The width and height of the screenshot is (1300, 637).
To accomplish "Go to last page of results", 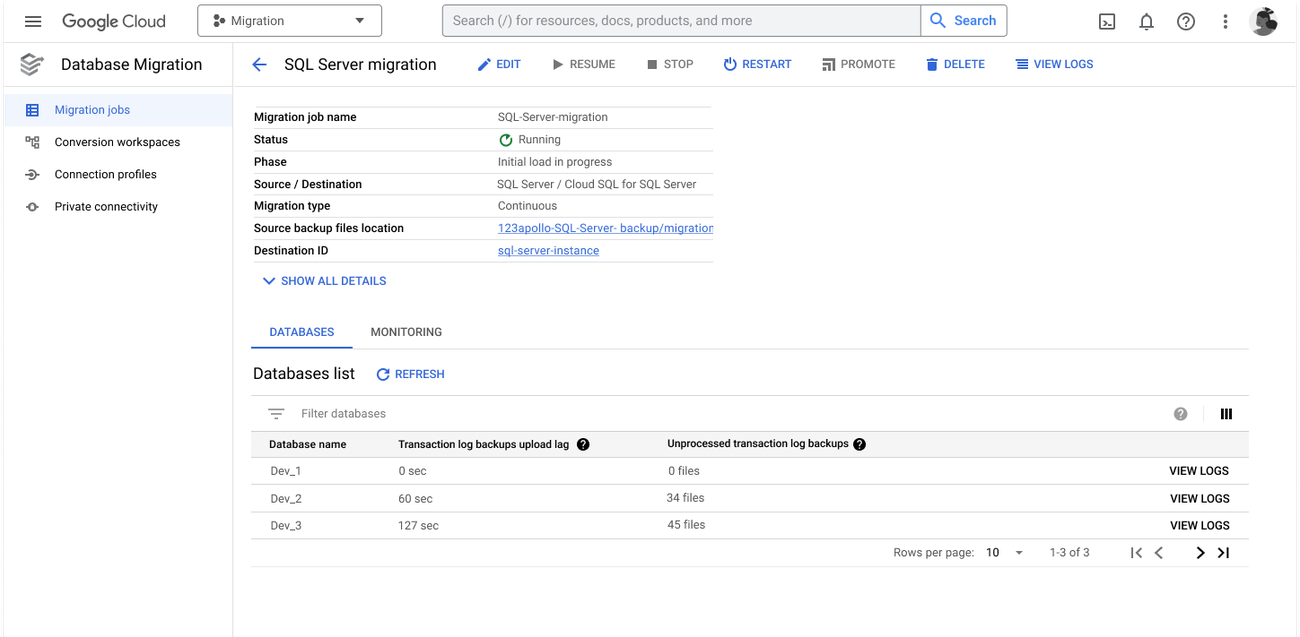I will point(1223,553).
